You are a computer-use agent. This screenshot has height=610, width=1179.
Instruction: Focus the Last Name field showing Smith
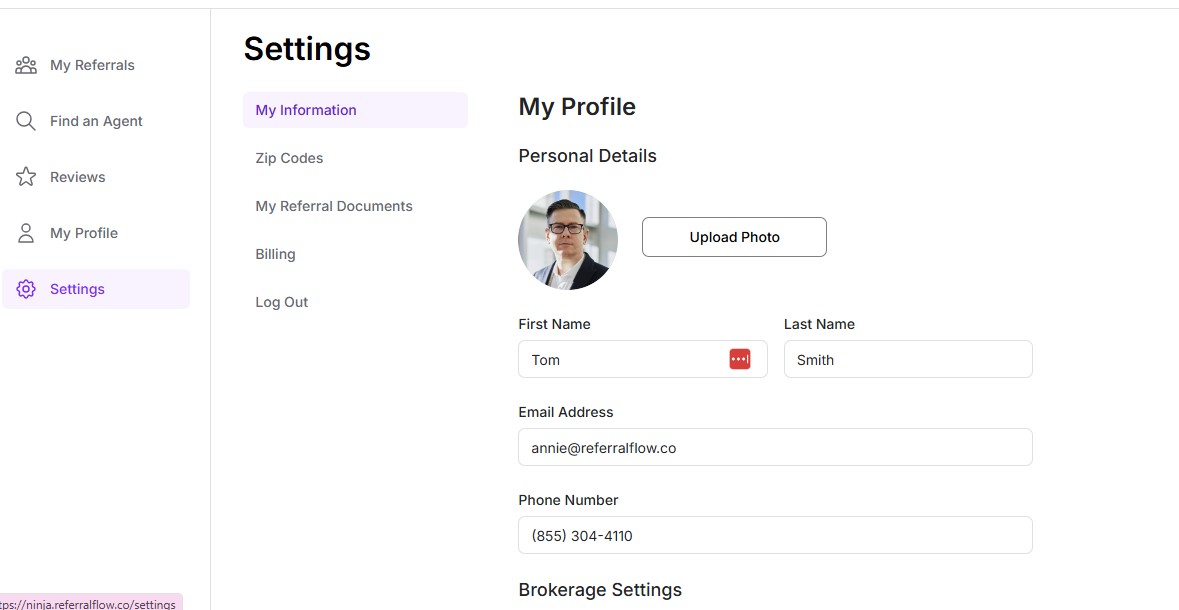[908, 359]
